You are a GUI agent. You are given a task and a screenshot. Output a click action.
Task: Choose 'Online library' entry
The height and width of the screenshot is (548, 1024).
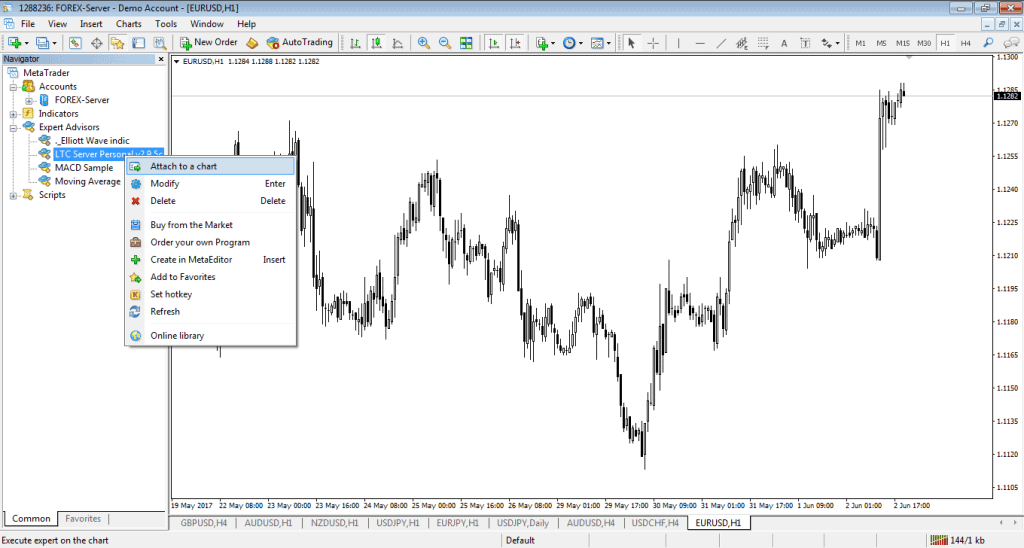[210, 336]
